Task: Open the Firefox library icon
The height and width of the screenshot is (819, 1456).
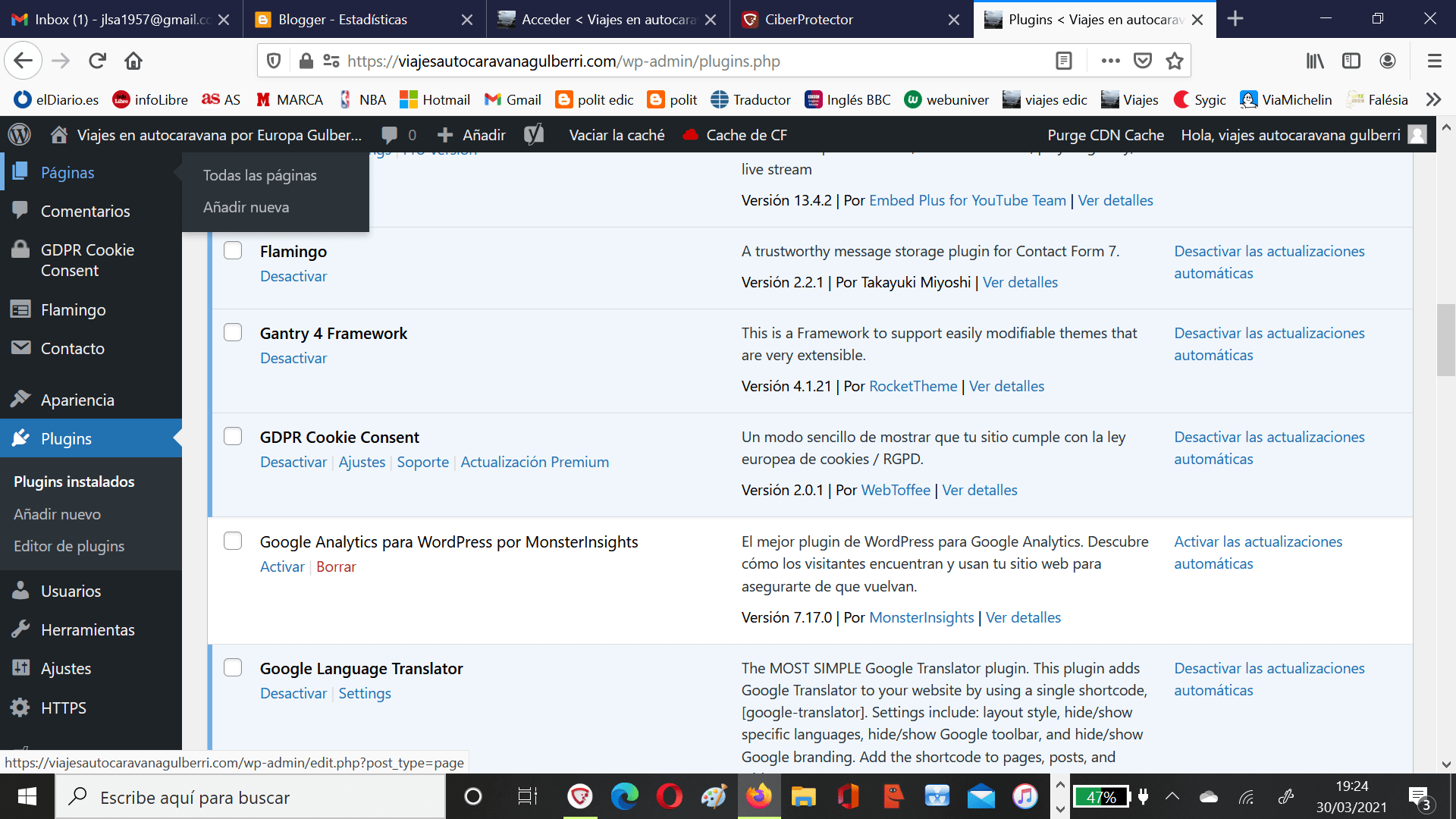Action: pyautogui.click(x=1315, y=61)
